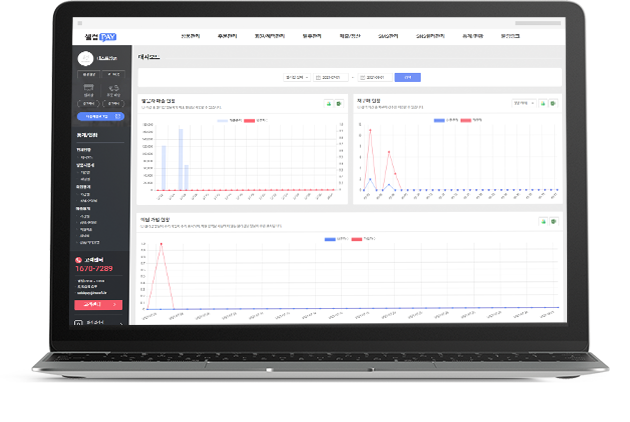Download image icon on the bar chart card
630x422 pixels.
tap(329, 104)
